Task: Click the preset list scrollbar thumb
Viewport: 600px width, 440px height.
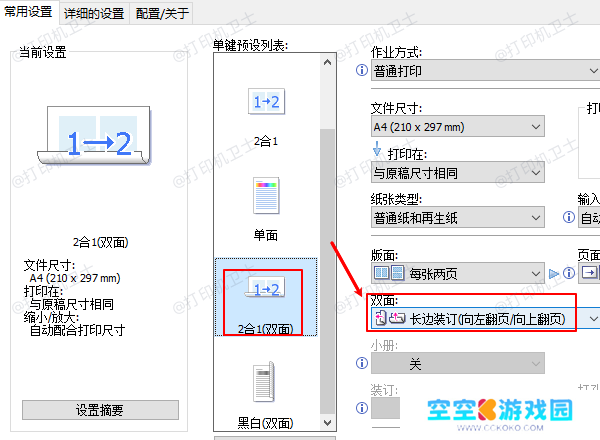Action: coord(327,272)
